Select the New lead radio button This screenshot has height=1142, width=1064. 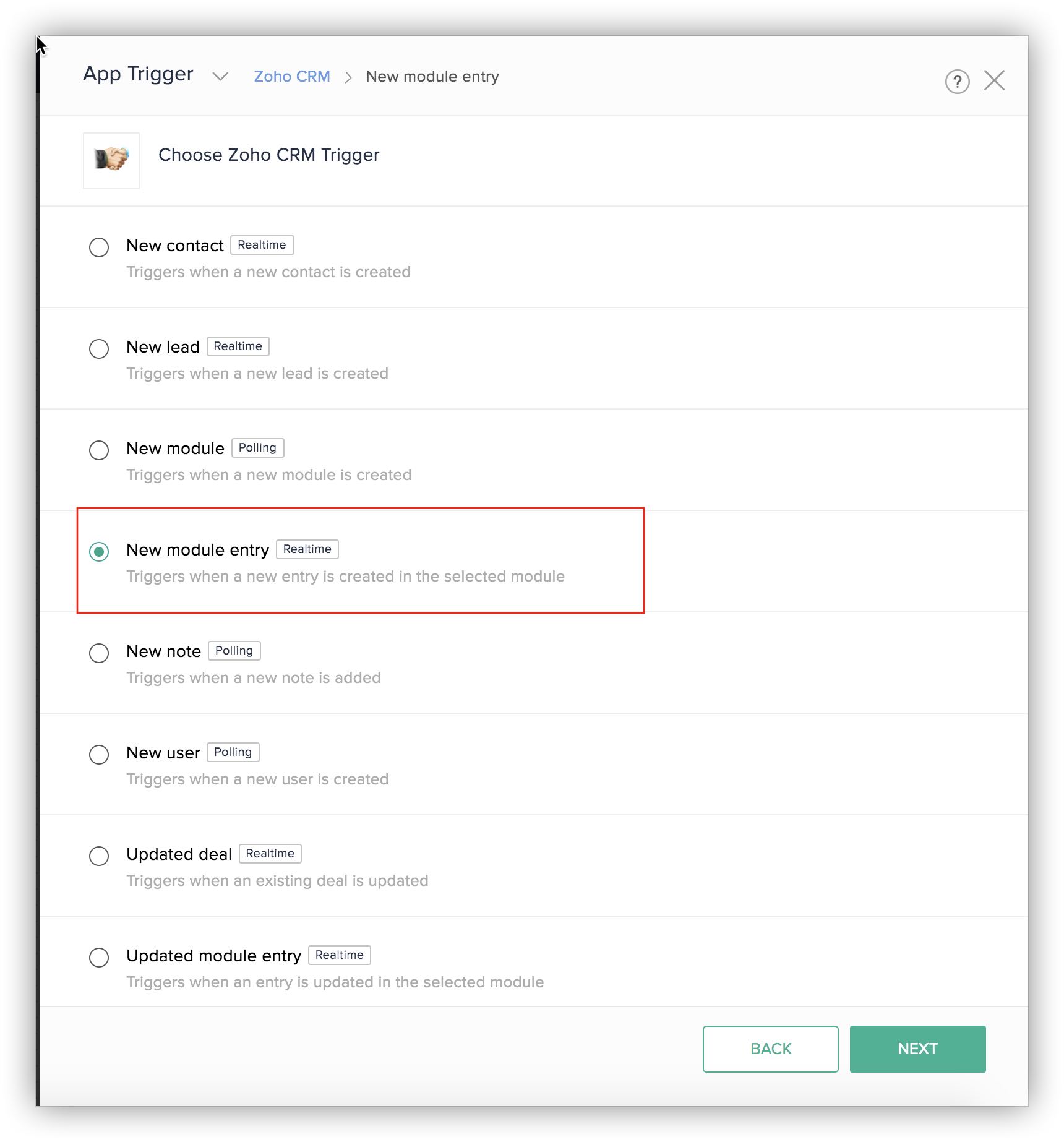pos(99,349)
